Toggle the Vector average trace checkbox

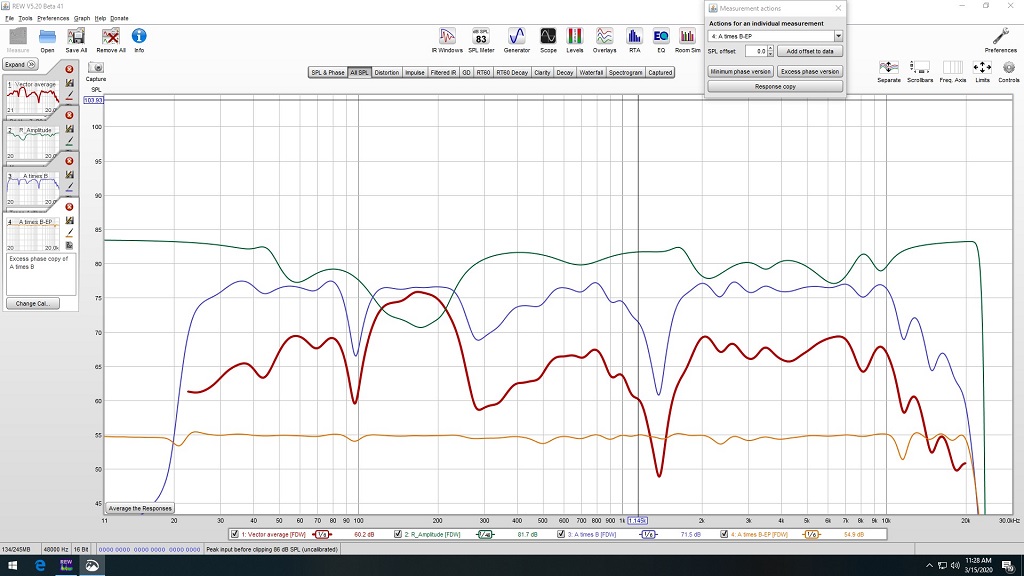pos(234,534)
